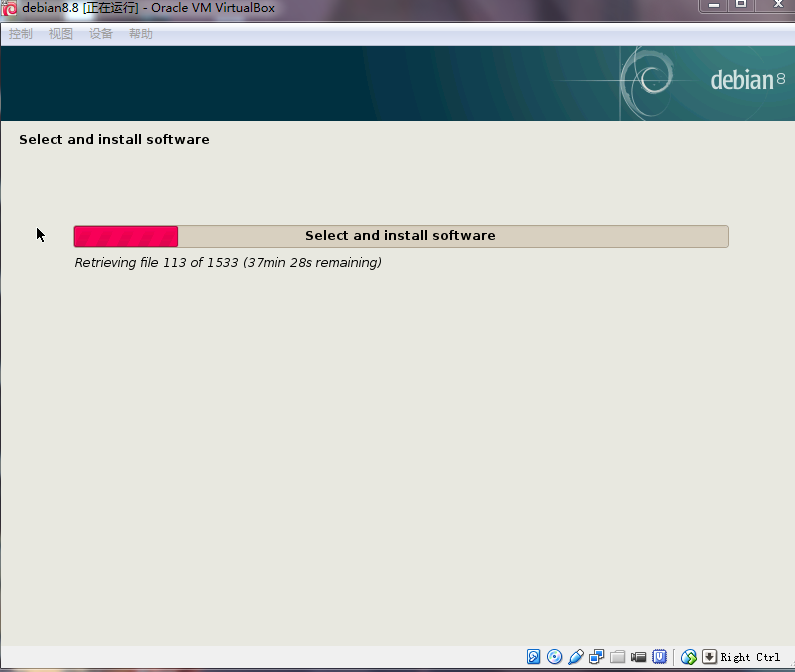Click the red filled part of progress bar
The height and width of the screenshot is (672, 795).
point(126,236)
